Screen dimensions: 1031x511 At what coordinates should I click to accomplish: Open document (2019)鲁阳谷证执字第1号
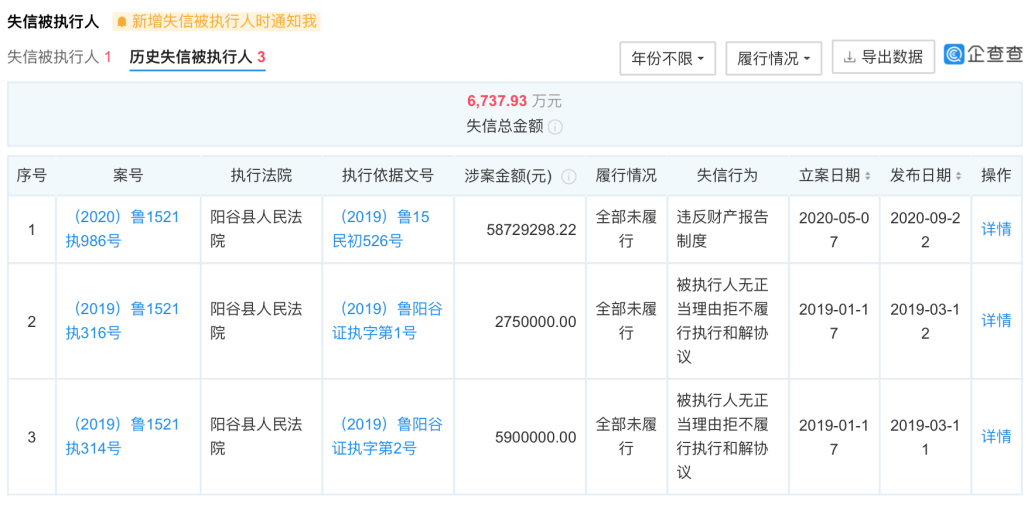pyautogui.click(x=387, y=321)
